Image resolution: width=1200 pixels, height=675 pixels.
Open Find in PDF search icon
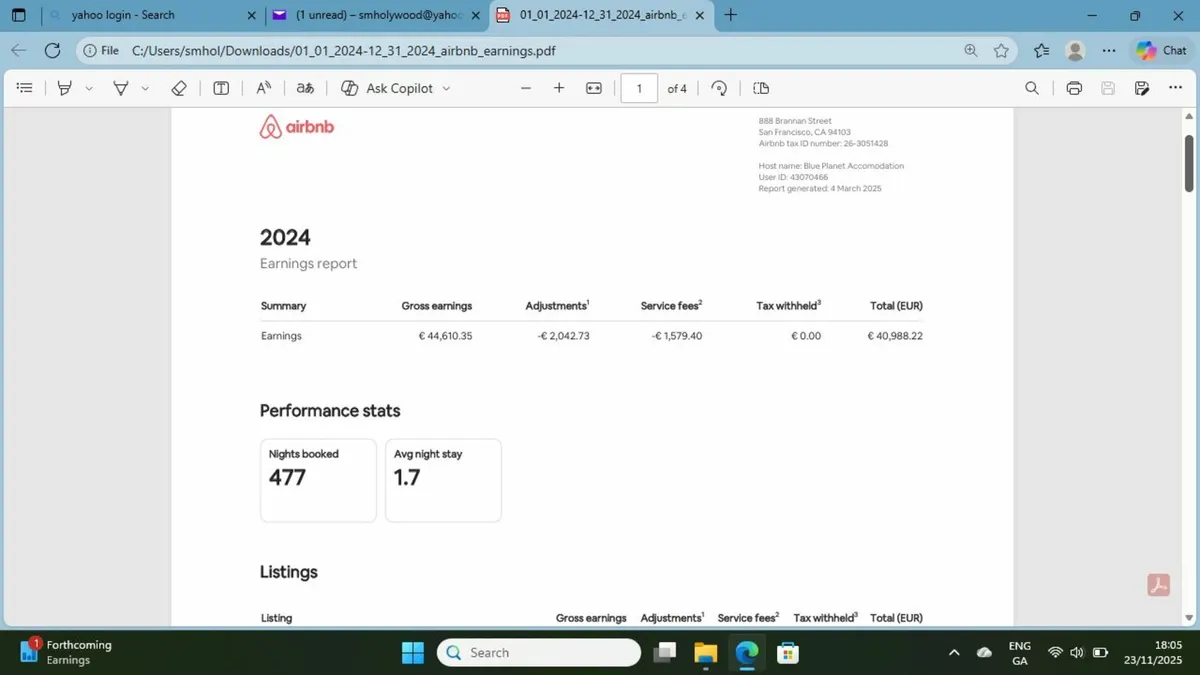click(x=1032, y=88)
